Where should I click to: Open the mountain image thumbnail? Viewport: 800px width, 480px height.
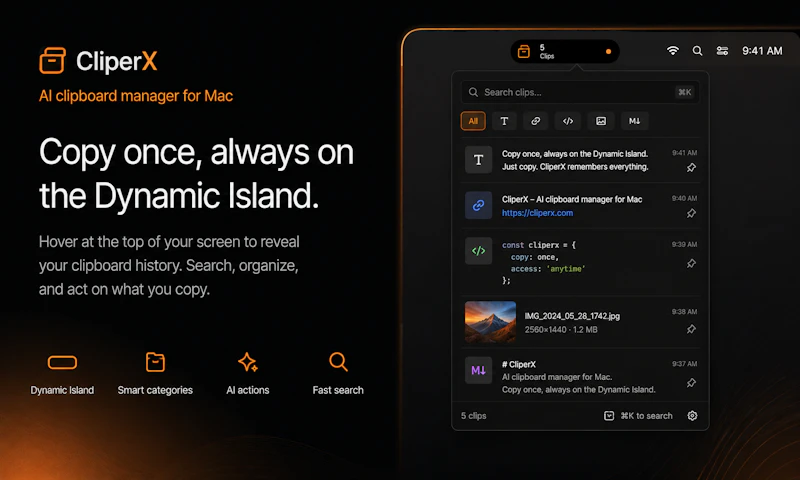point(490,322)
